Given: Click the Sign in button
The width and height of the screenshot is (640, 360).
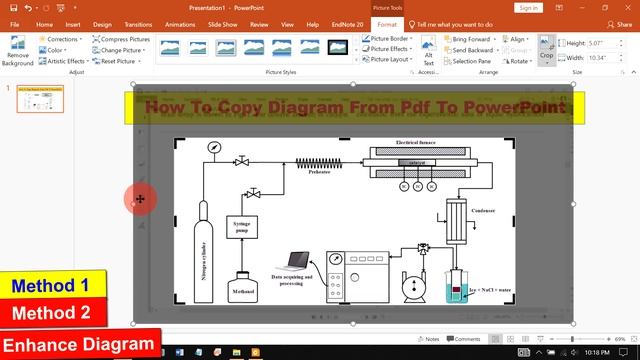Looking at the screenshot, I should coord(529,8).
